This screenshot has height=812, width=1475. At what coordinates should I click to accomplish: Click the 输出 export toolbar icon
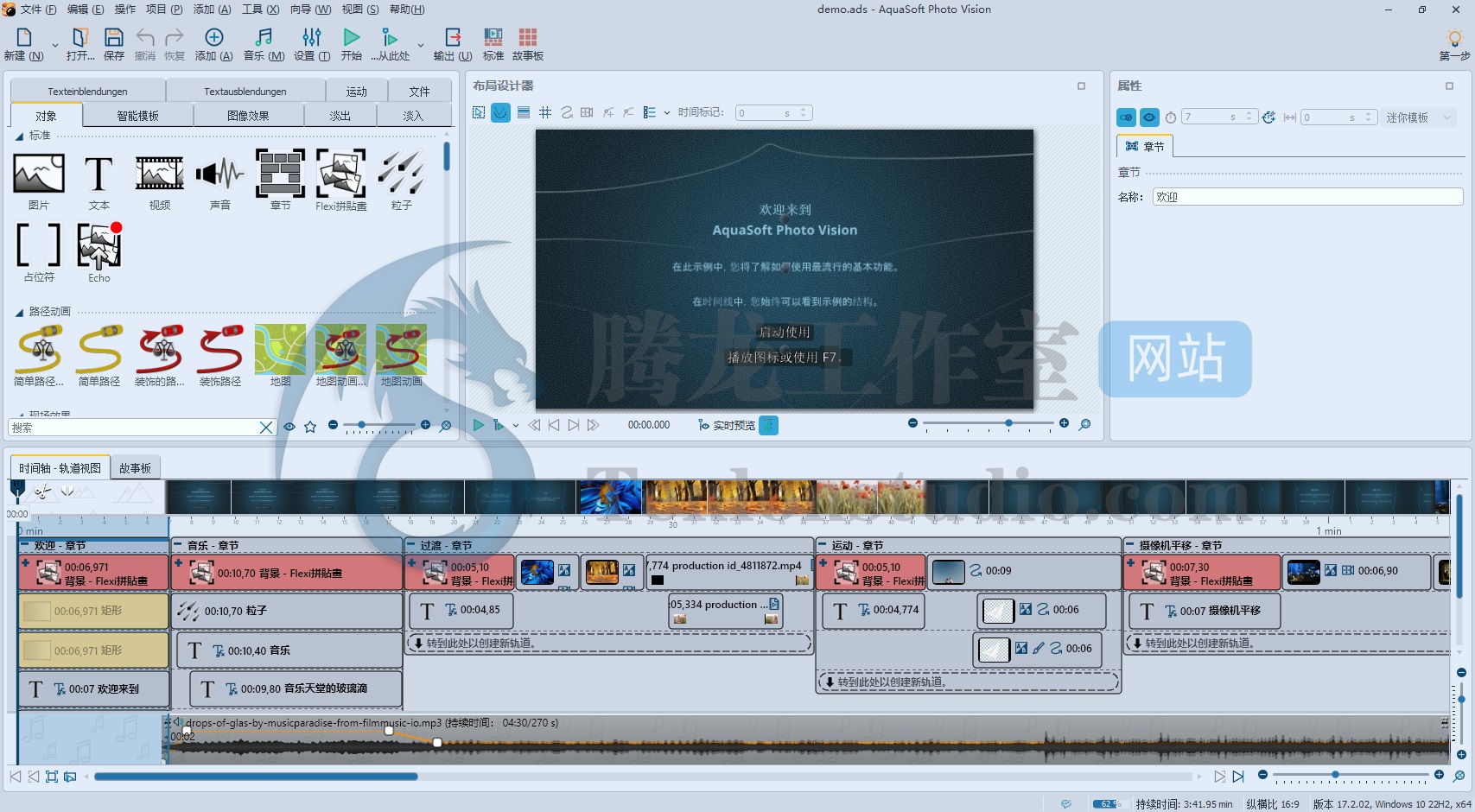click(x=453, y=44)
